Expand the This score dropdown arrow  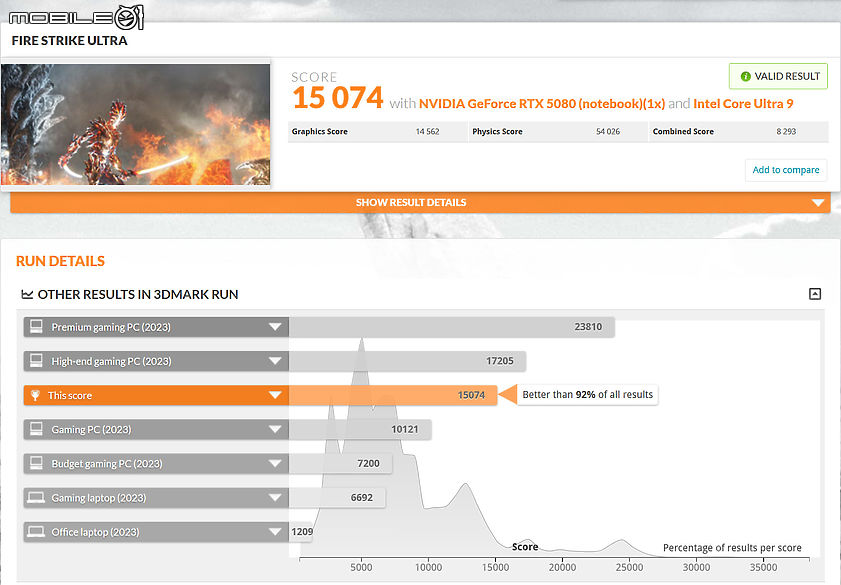coord(275,395)
